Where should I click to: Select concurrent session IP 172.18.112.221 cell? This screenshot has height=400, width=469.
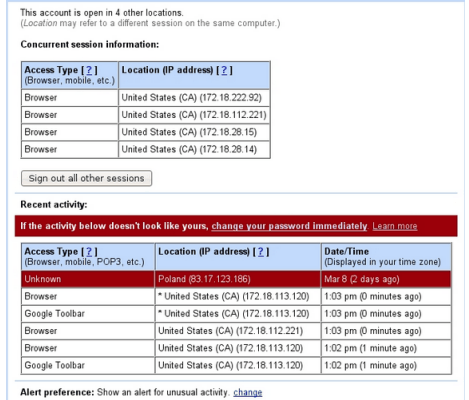[x=194, y=115]
